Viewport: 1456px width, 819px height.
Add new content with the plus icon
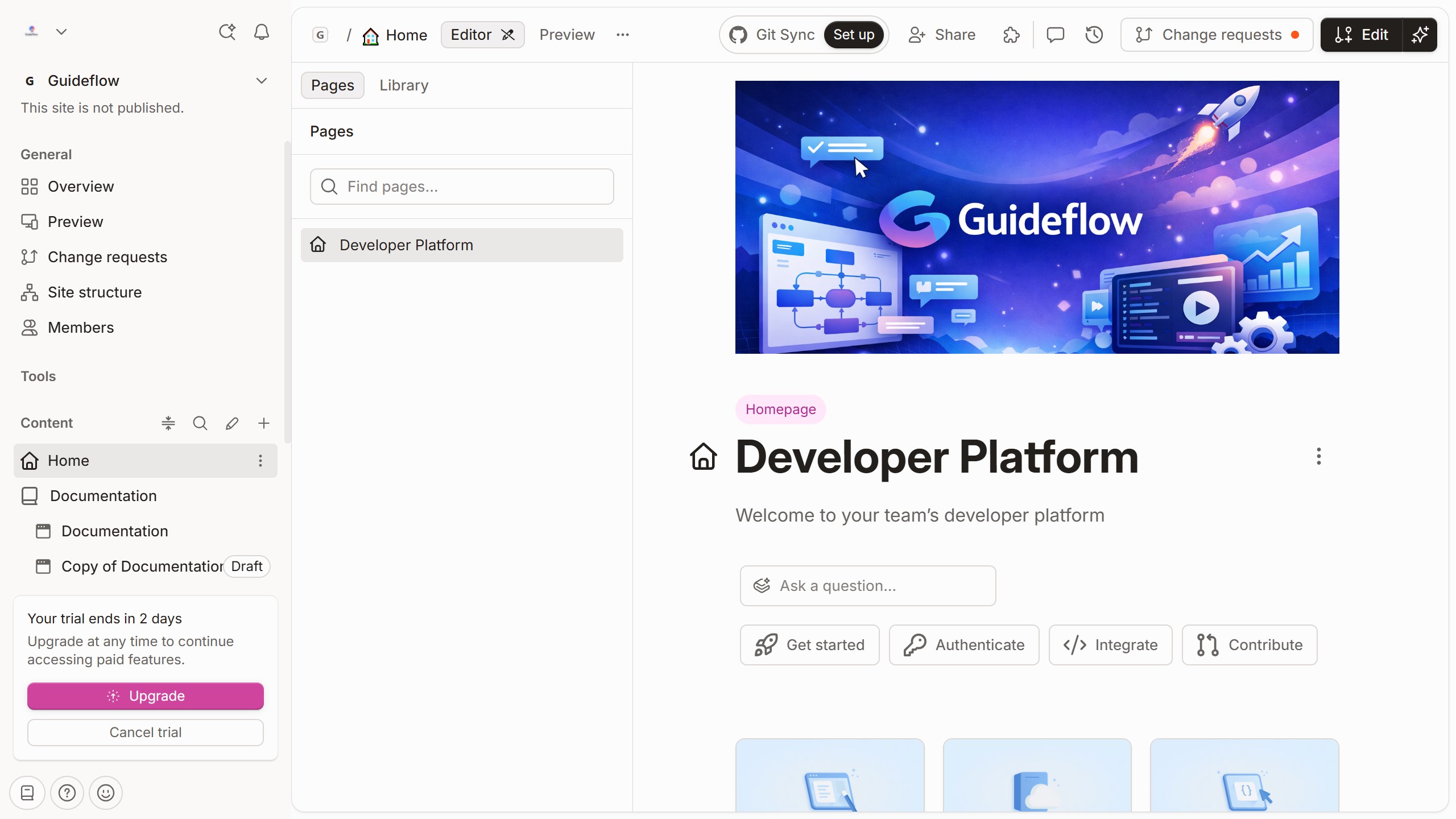tap(263, 423)
